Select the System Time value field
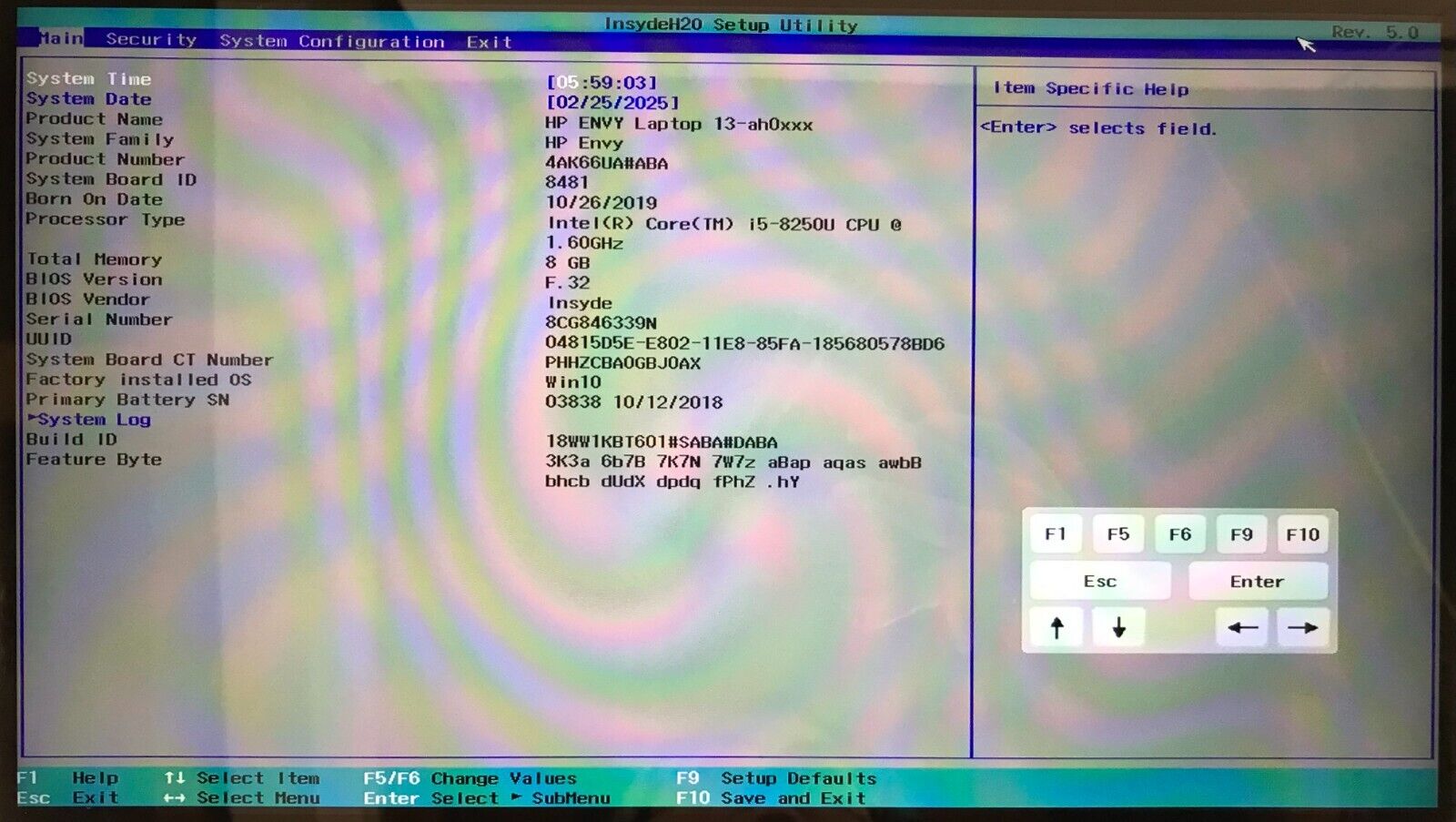This screenshot has height=822, width=1456. [602, 83]
